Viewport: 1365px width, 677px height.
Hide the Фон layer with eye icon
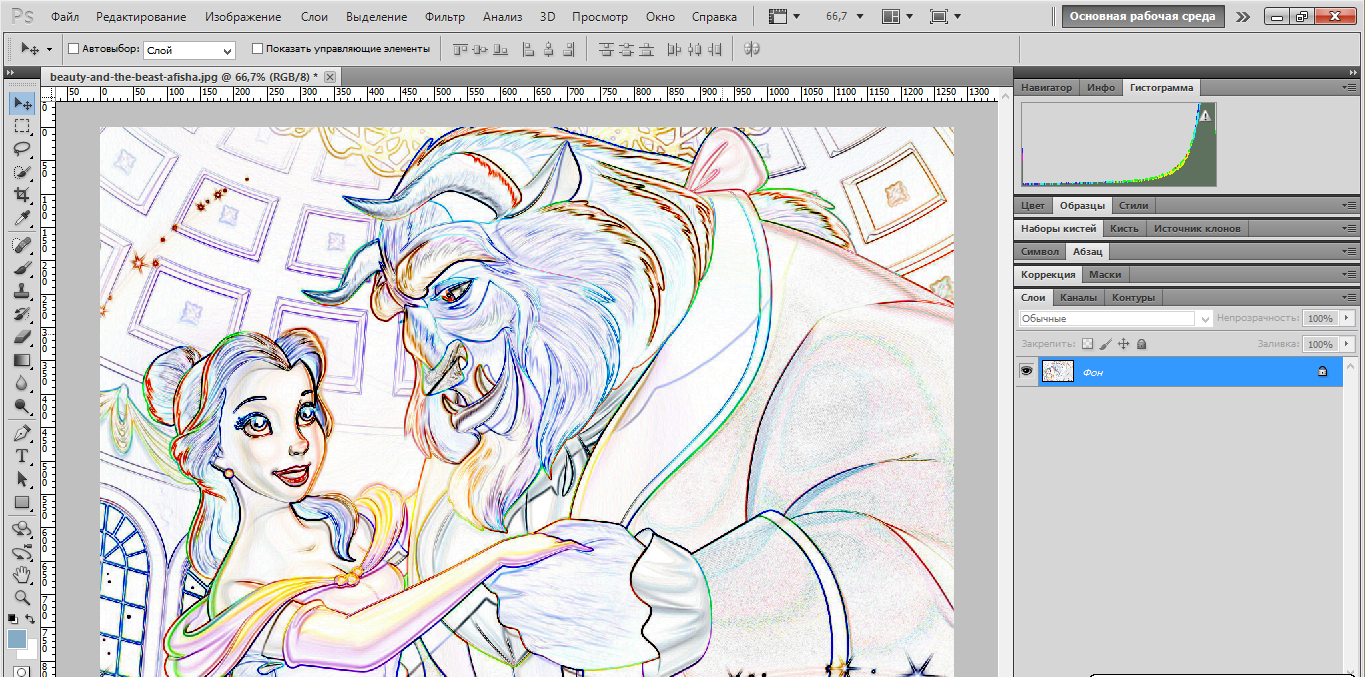pyautogui.click(x=1025, y=371)
